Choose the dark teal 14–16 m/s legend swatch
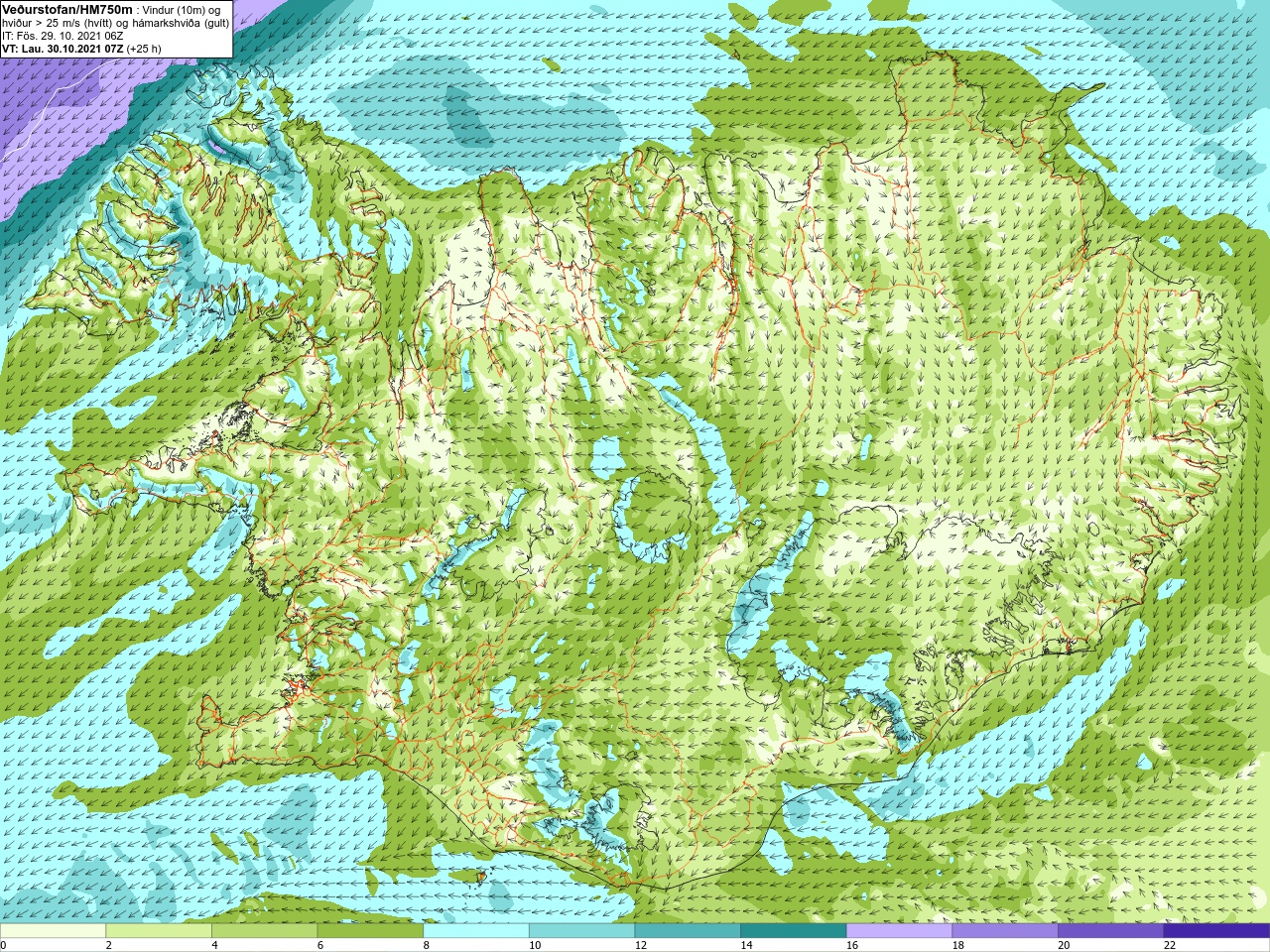1270x952 pixels. click(794, 931)
